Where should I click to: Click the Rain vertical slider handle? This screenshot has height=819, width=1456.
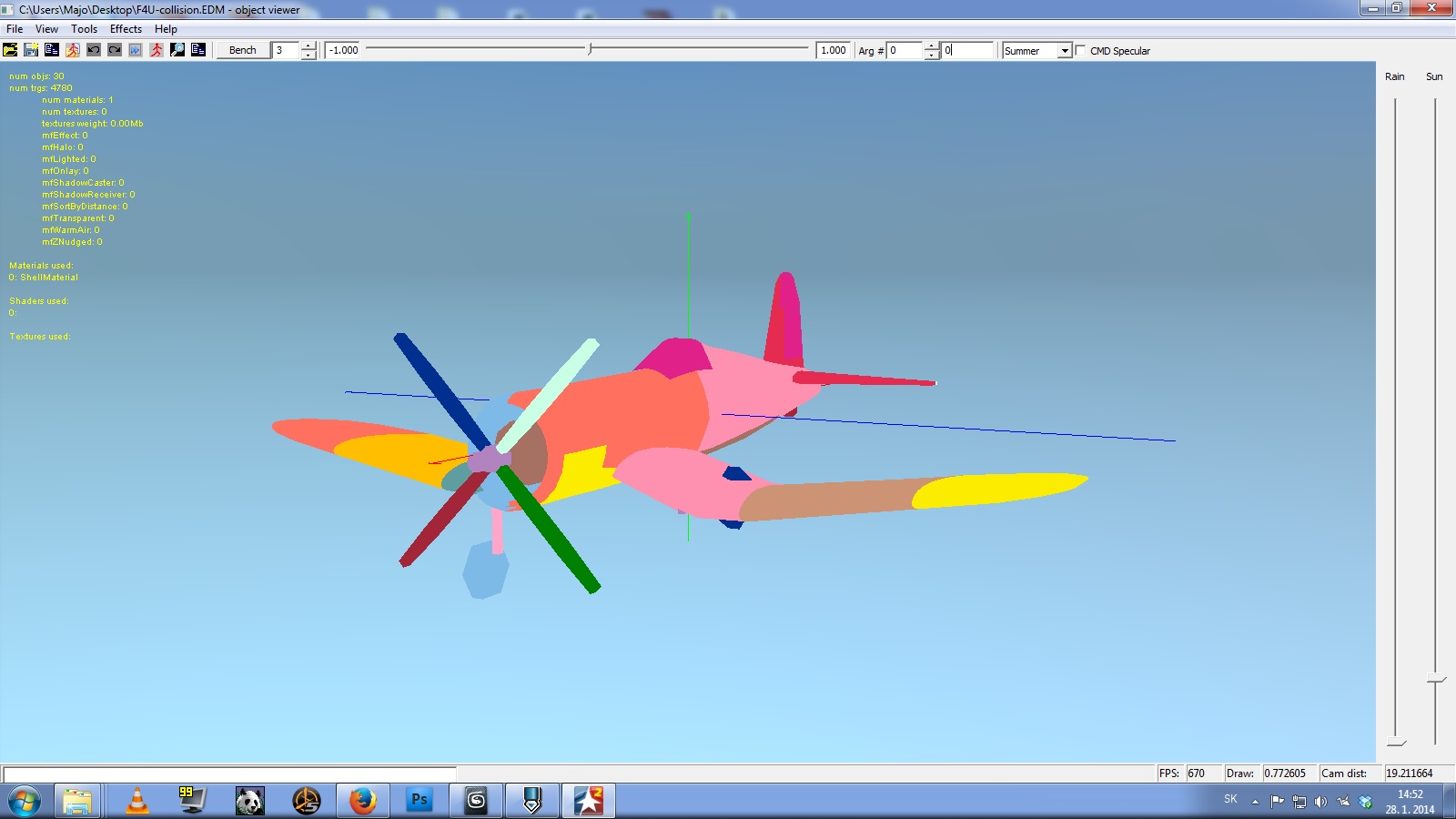[x=1396, y=743]
